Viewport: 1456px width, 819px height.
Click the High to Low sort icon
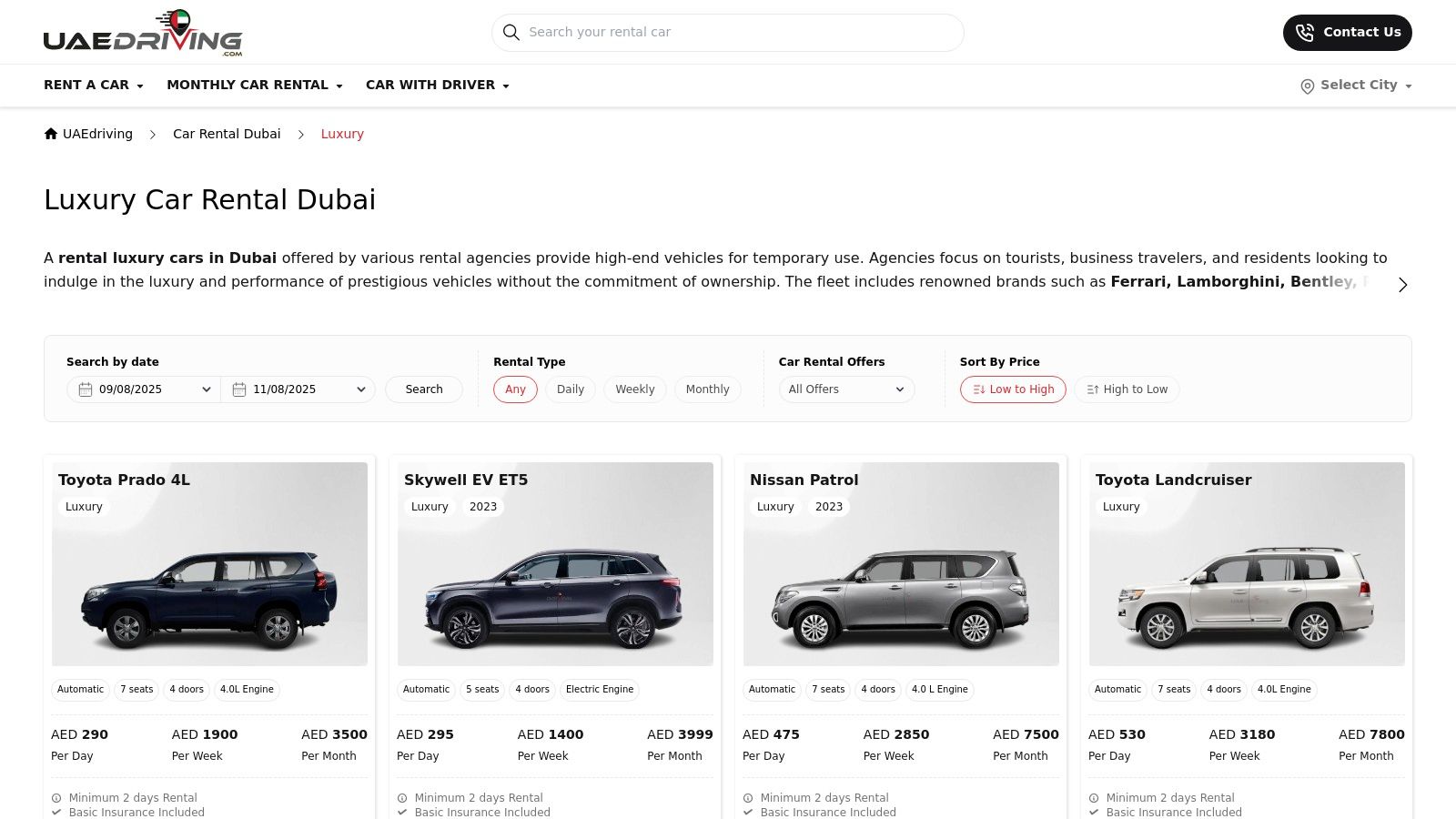click(1093, 389)
